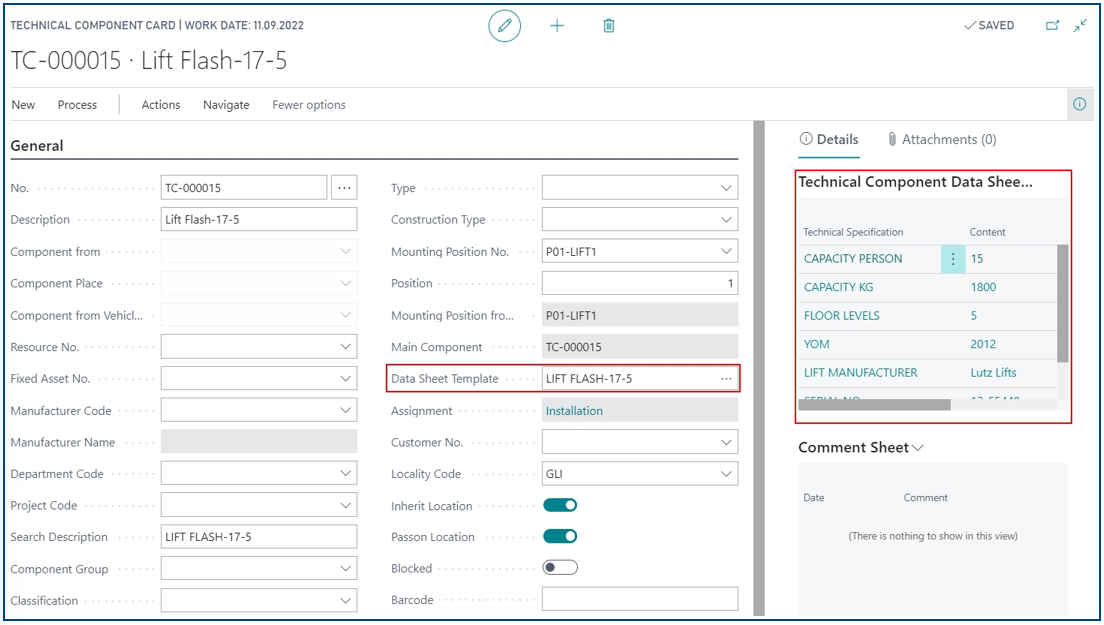The width and height of the screenshot is (1104, 625).
Task: Open the CAPACITY PERSON specification link
Action: 853,259
